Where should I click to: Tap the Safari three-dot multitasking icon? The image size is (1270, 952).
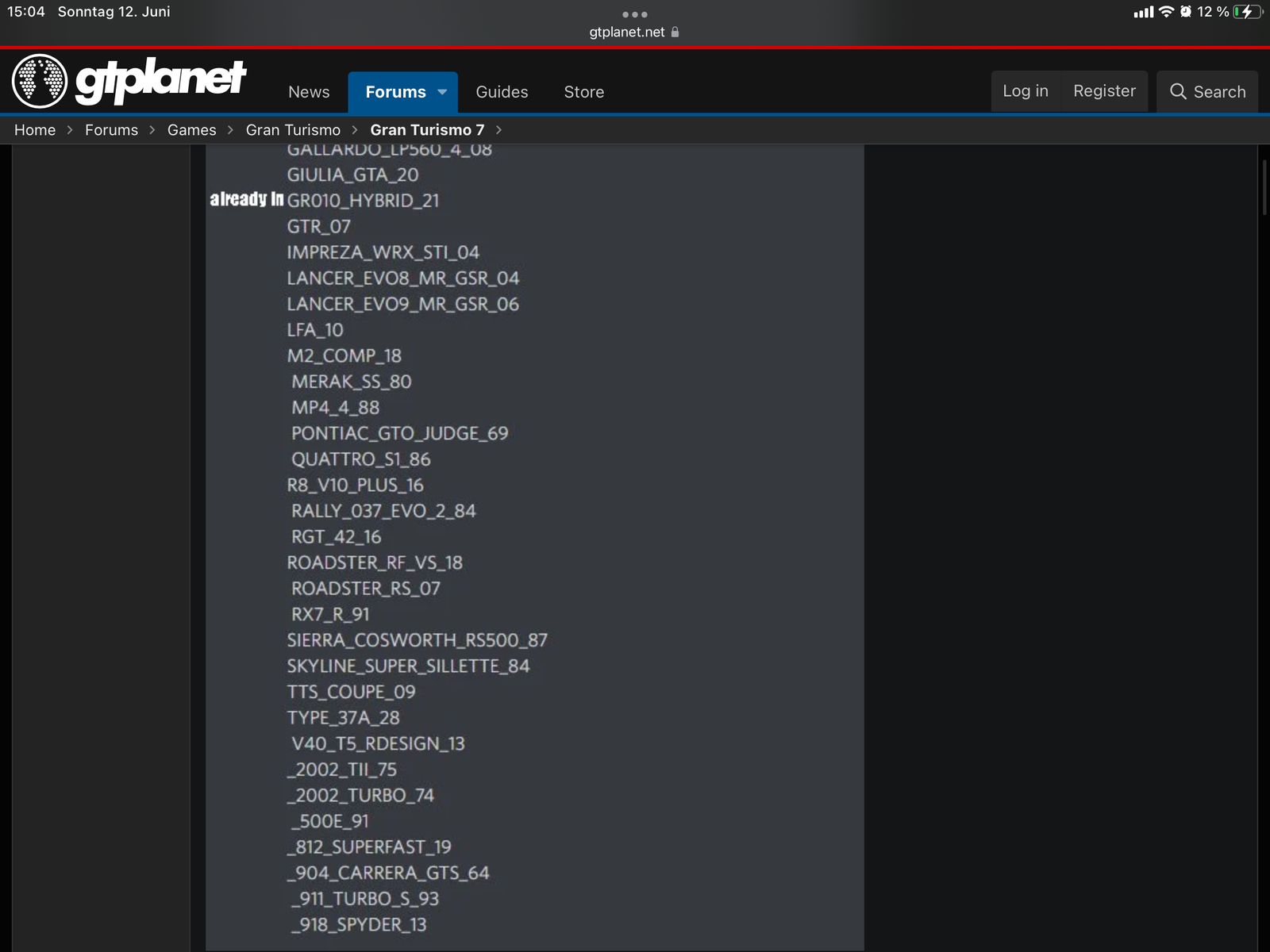(x=635, y=14)
